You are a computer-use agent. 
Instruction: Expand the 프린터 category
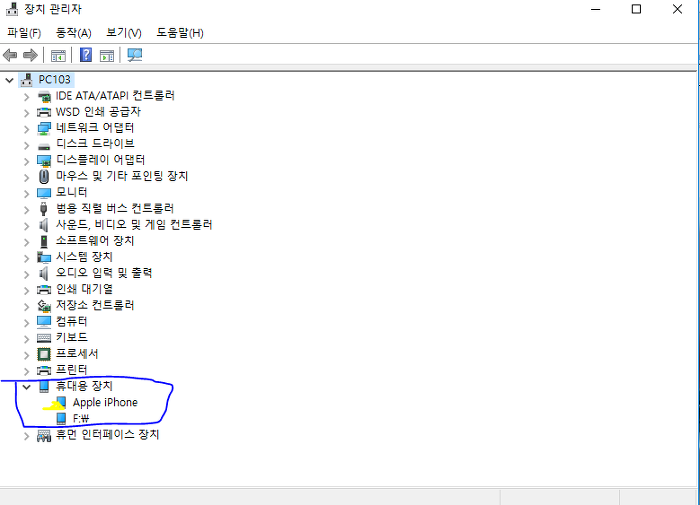click(26, 371)
